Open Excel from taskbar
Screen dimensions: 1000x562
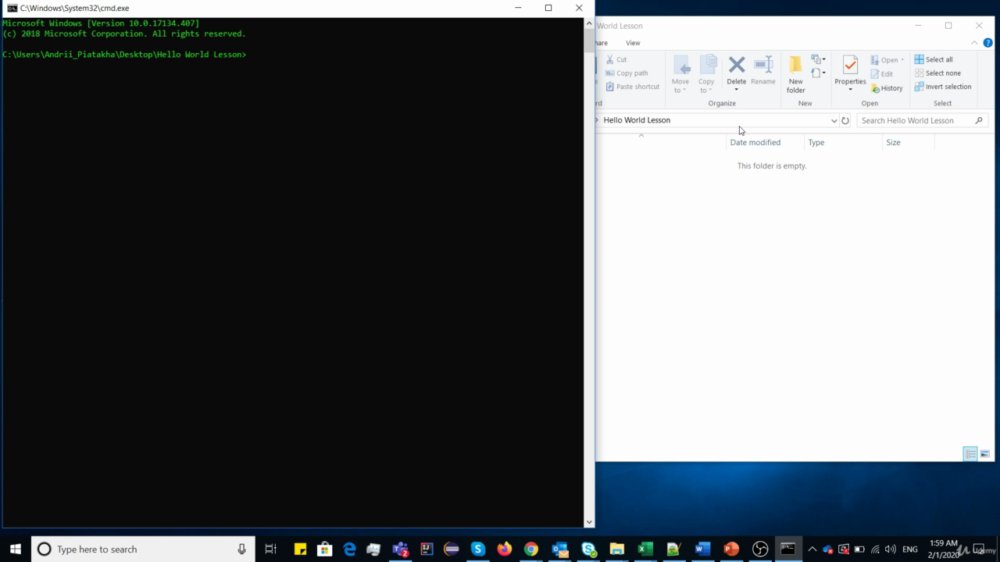pyautogui.click(x=645, y=549)
